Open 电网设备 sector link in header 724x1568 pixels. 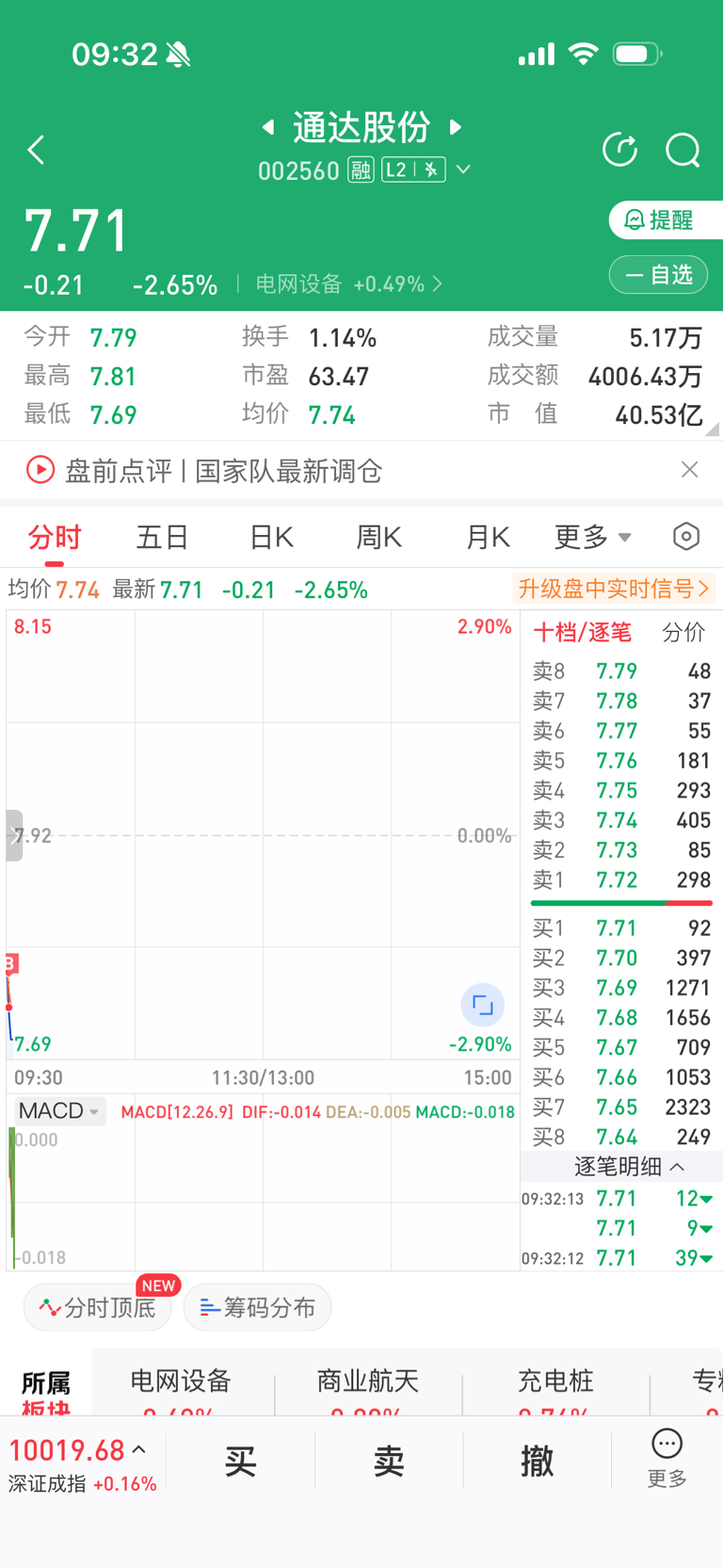[x=348, y=284]
